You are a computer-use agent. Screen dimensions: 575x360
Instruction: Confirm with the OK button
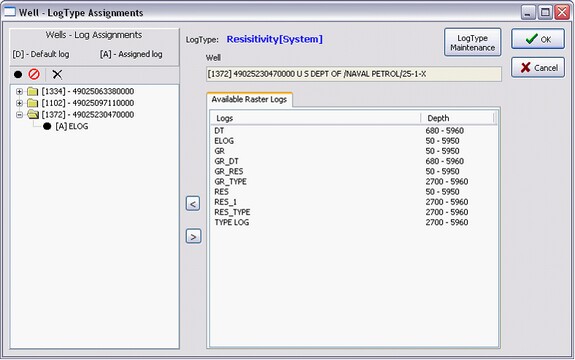[x=538, y=39]
